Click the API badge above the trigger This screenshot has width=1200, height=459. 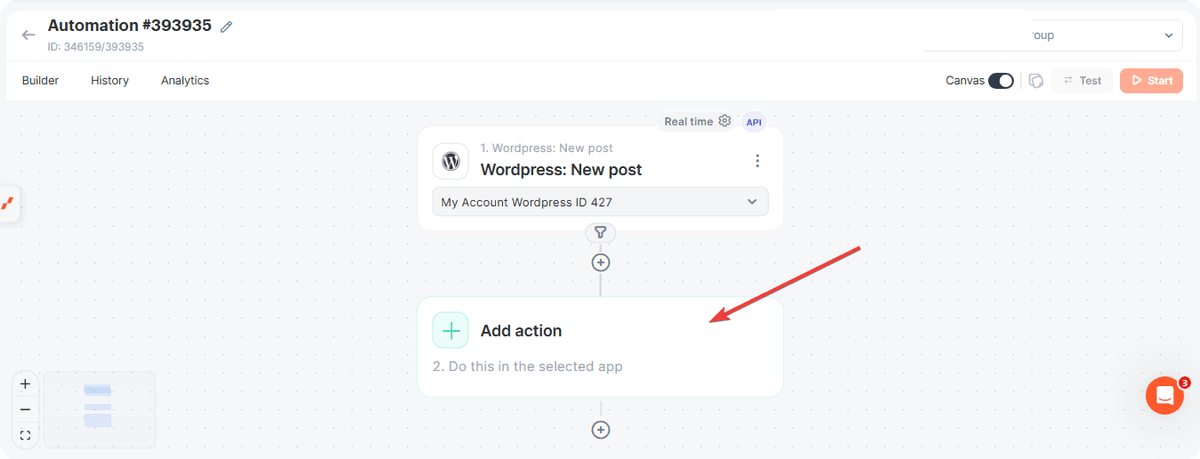point(754,122)
